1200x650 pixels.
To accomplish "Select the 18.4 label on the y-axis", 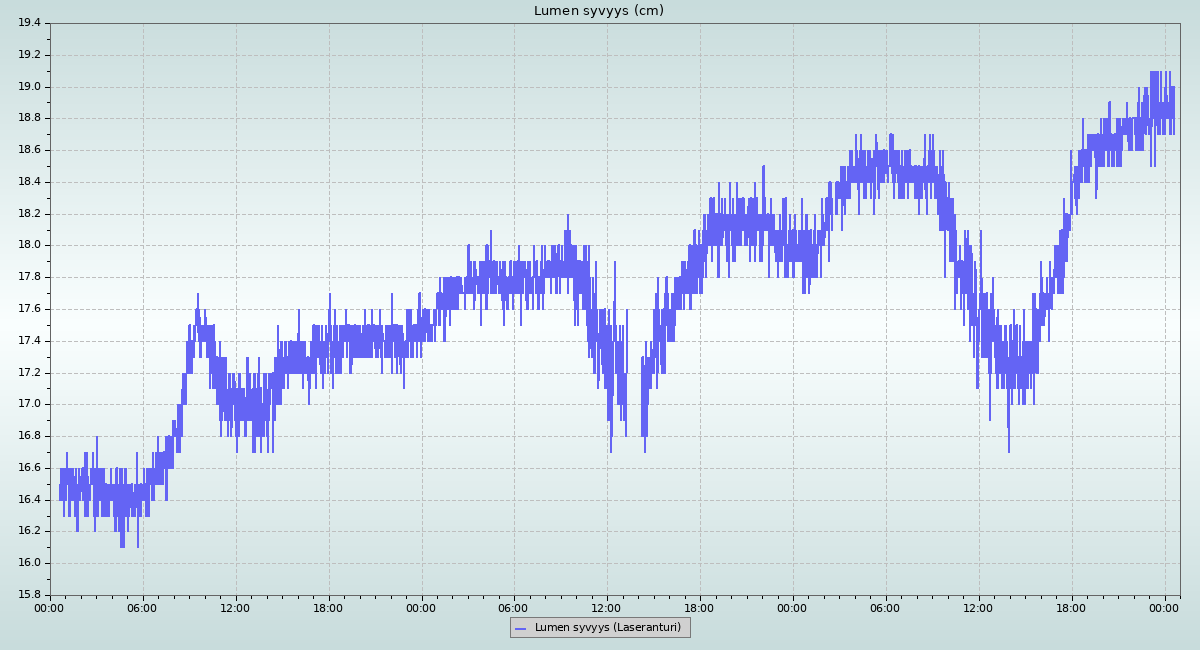I will click(29, 182).
